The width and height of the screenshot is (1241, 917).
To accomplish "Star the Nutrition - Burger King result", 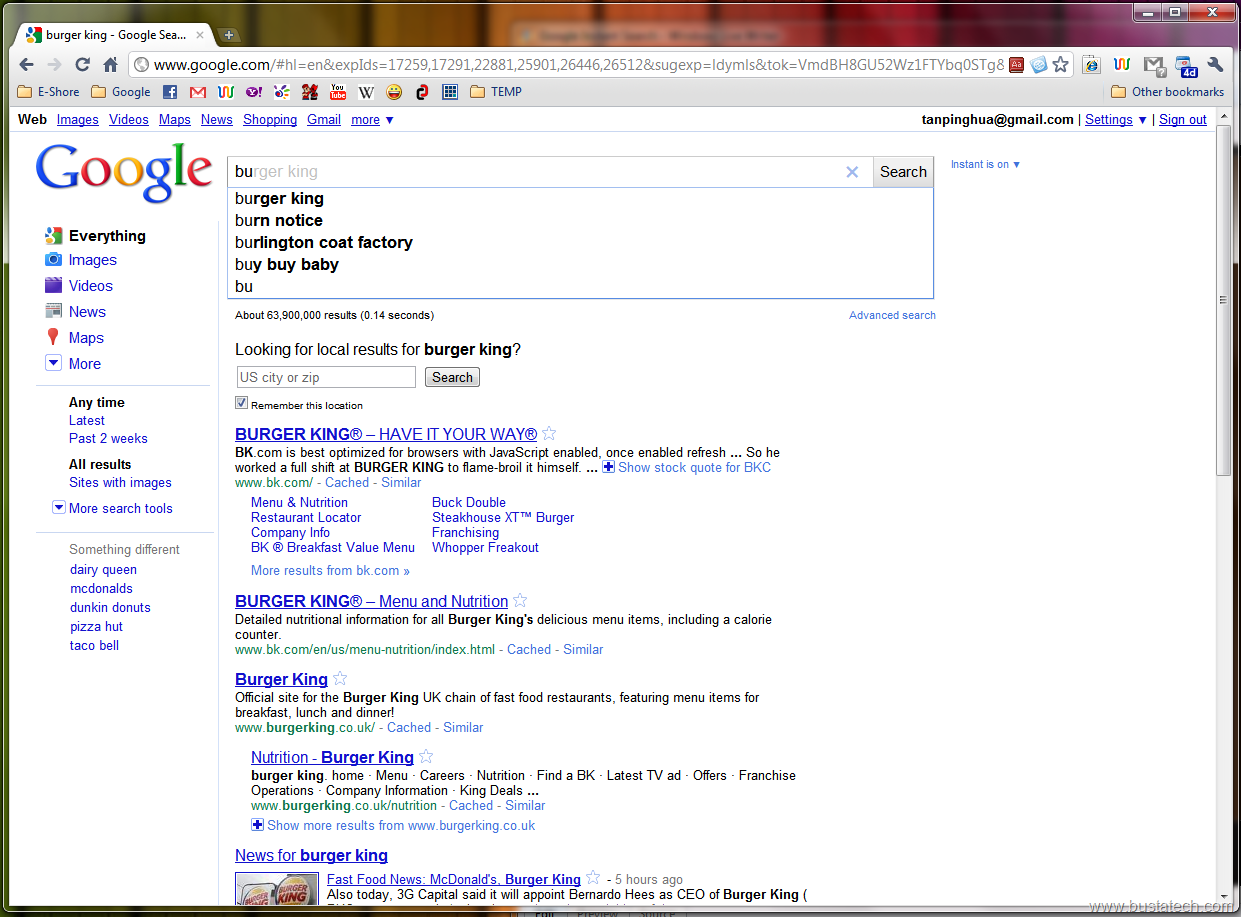I will pyautogui.click(x=426, y=757).
